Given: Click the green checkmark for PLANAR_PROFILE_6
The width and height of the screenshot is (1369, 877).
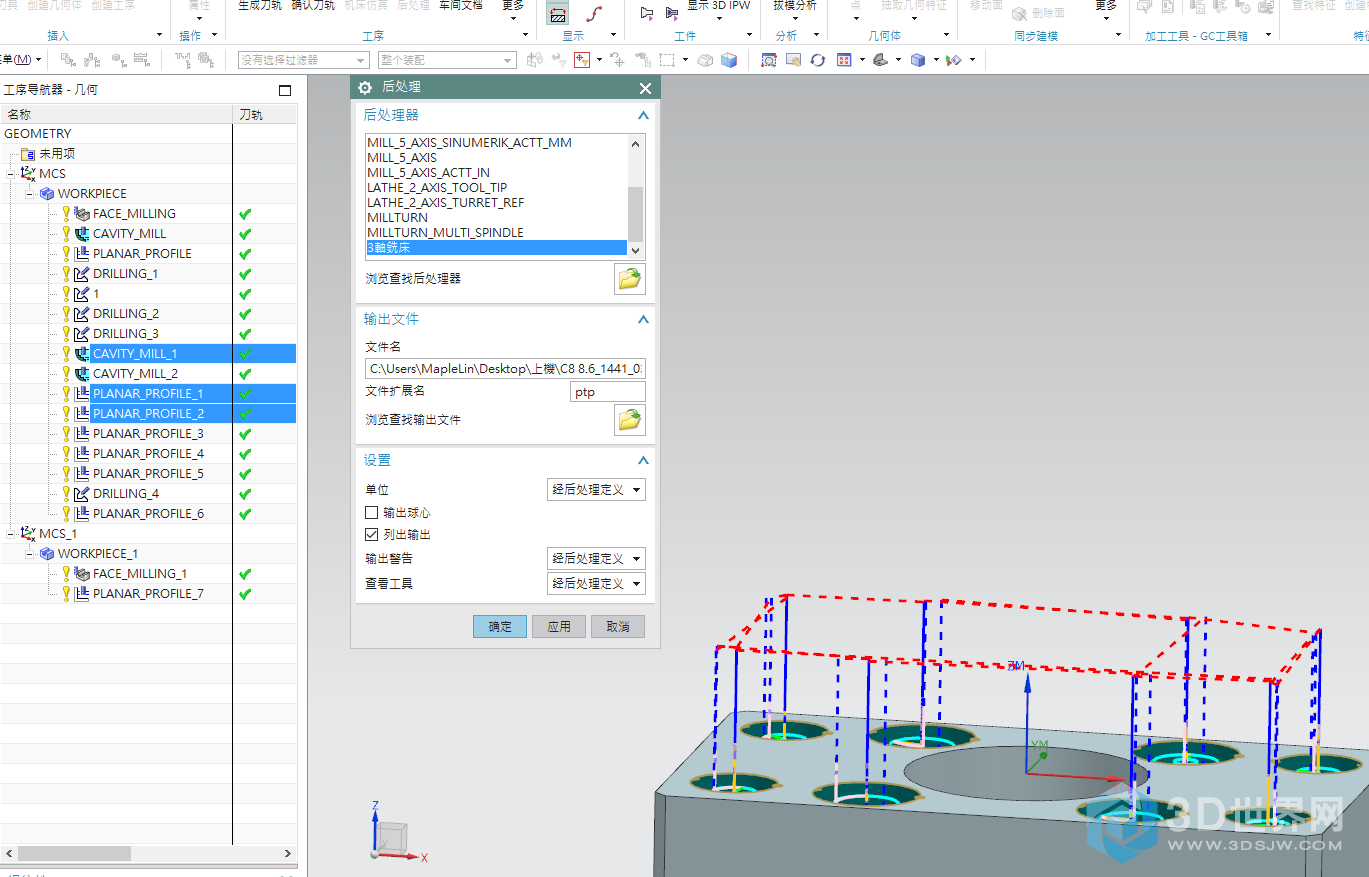Looking at the screenshot, I should (245, 514).
